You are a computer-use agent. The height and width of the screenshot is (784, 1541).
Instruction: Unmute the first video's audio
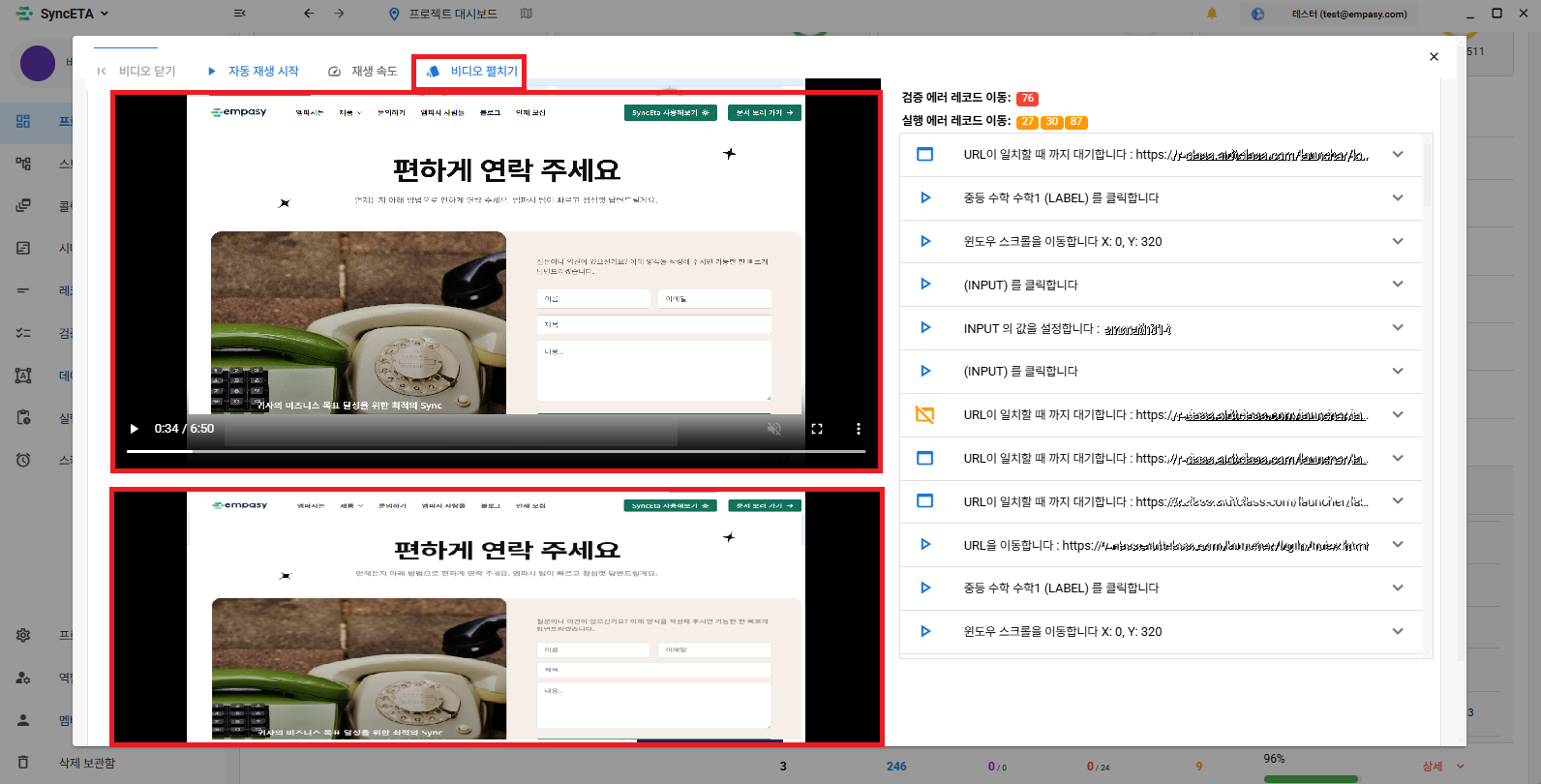(x=774, y=429)
